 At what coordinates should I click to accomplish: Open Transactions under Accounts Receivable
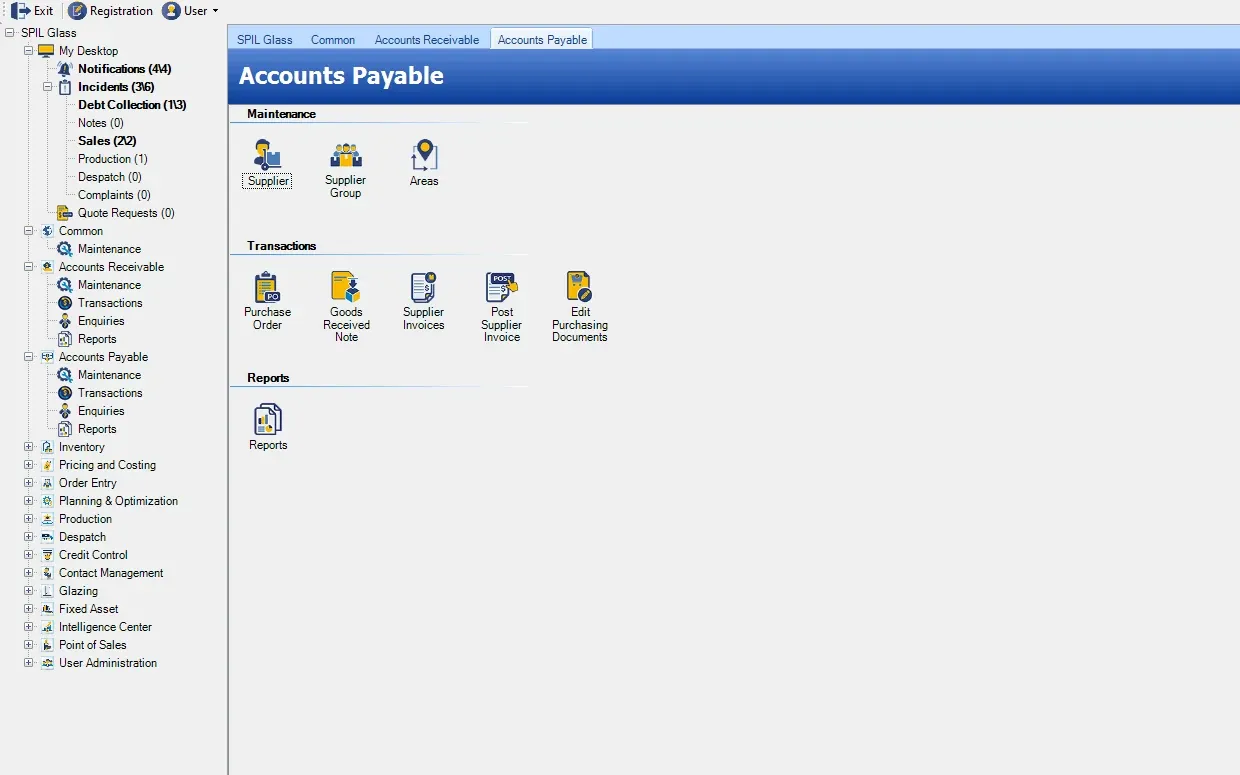pos(110,303)
